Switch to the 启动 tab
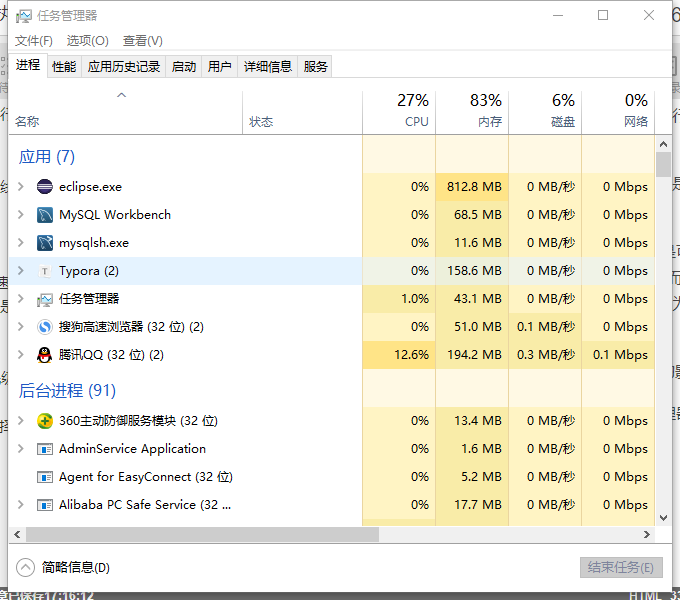 184,67
